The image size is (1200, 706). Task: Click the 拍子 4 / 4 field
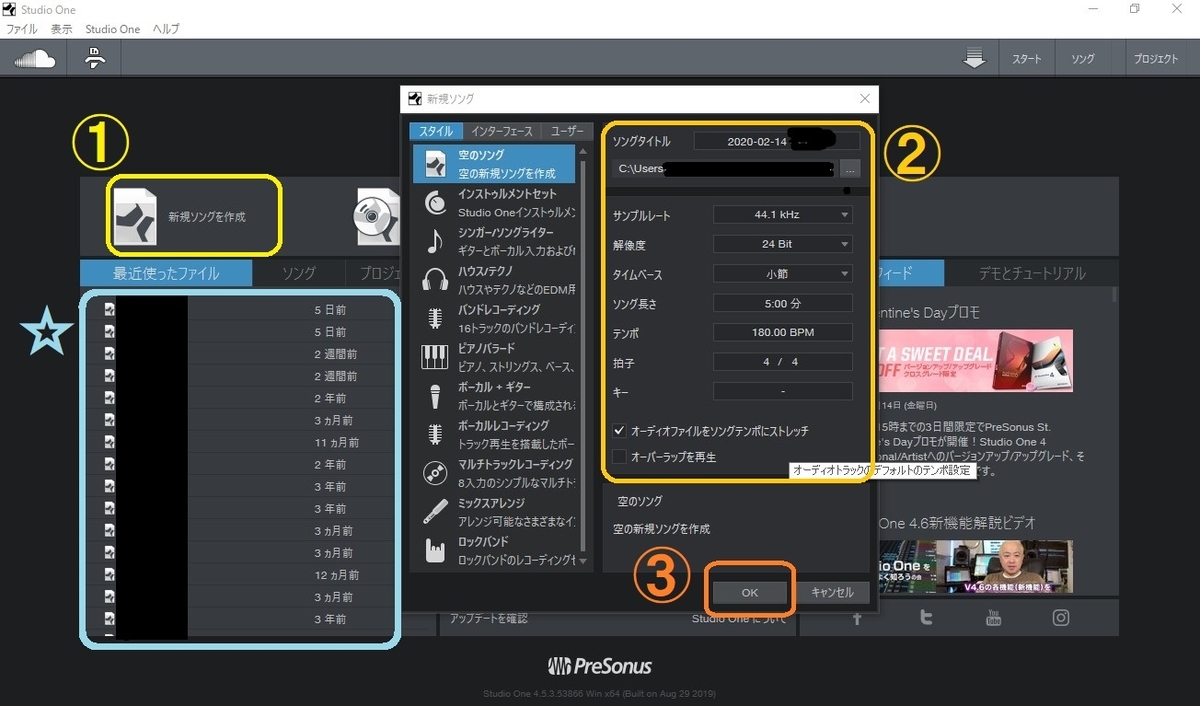click(783, 362)
